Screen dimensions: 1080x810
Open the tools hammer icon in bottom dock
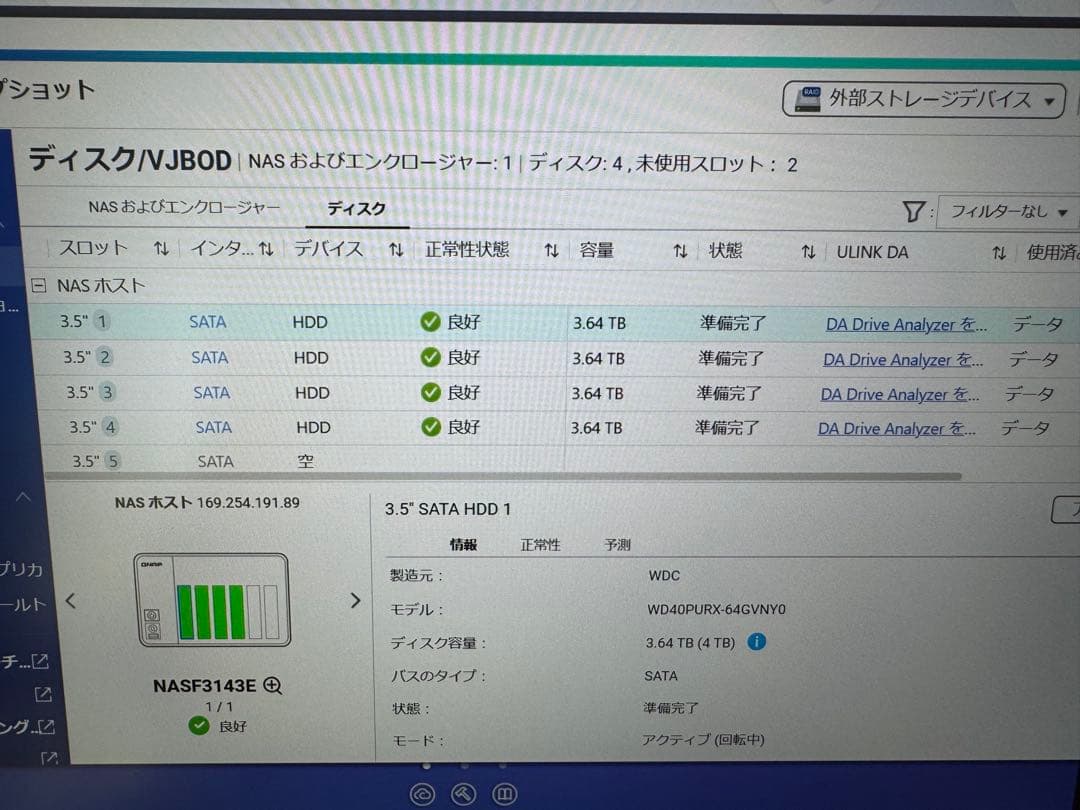tap(463, 794)
